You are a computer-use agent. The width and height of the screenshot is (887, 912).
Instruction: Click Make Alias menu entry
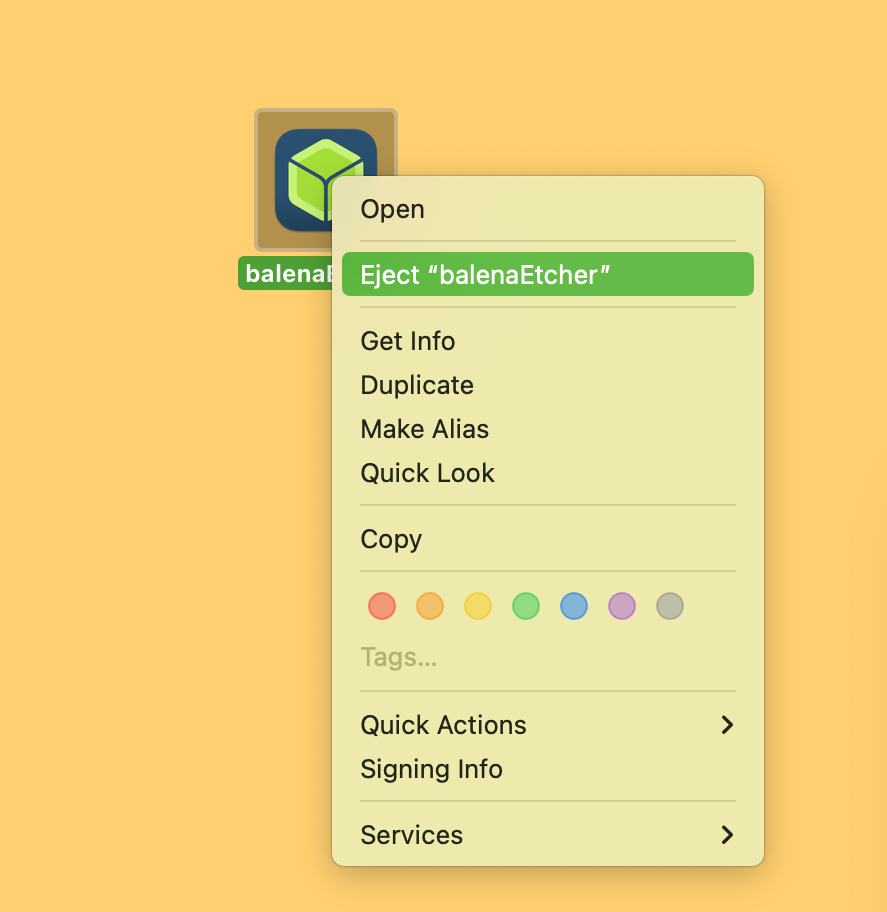[548, 429]
